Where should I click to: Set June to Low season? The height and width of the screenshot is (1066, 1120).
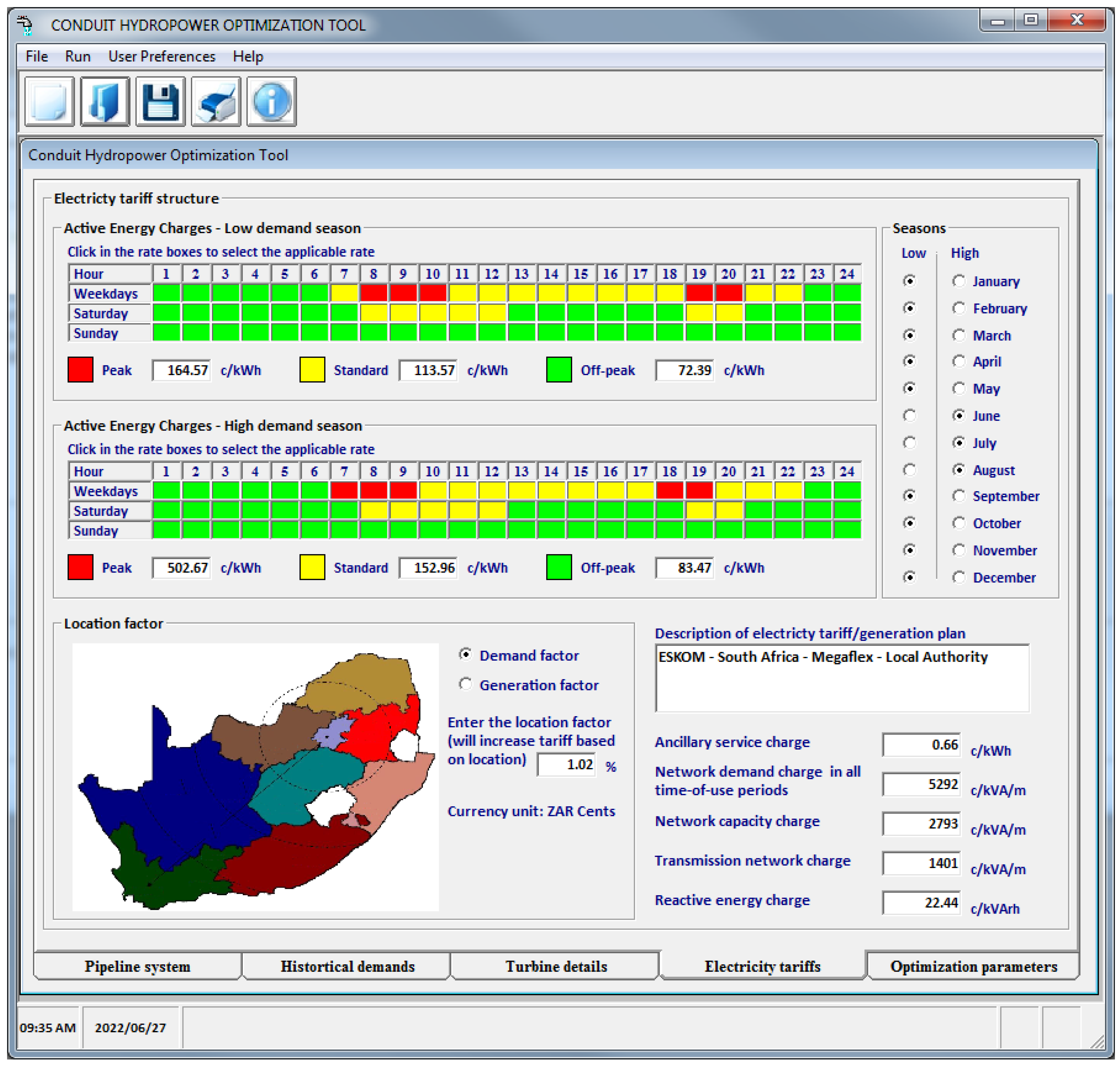(909, 415)
